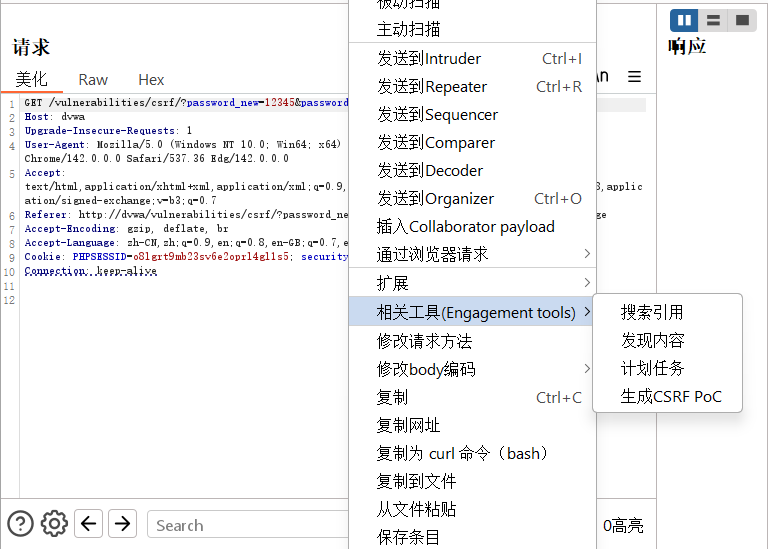Choose 复制 (Ctrl+C) menu entry

click(472, 397)
